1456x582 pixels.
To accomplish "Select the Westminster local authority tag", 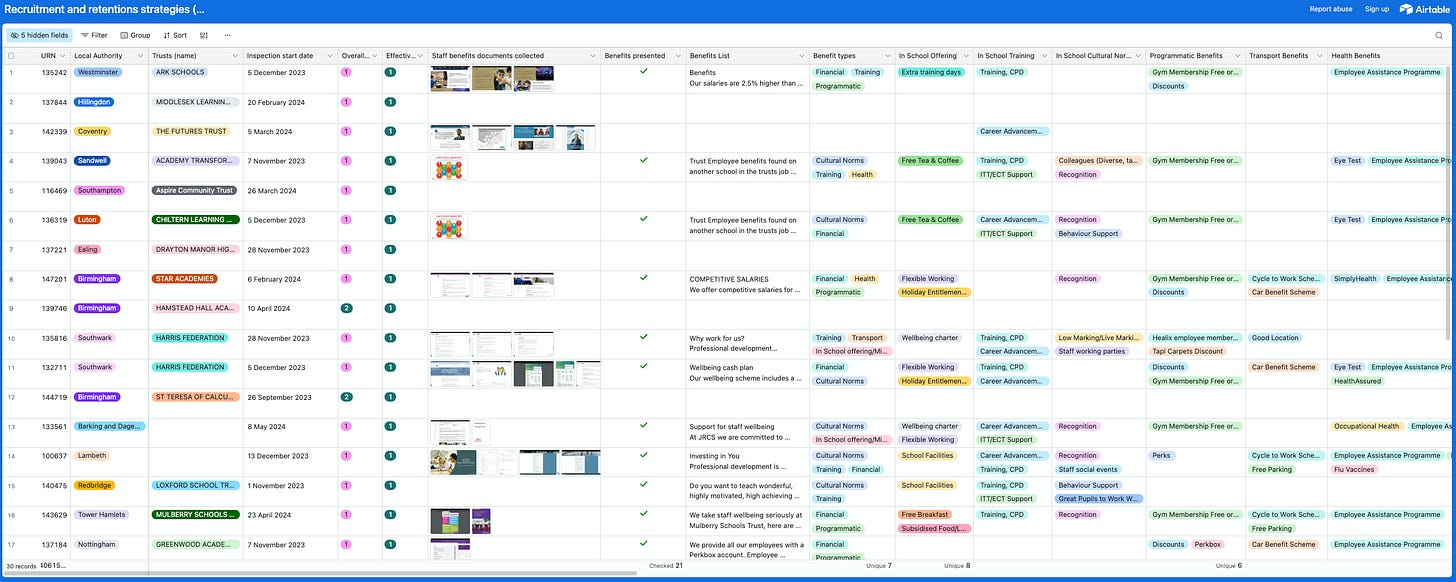I will [x=97, y=72].
